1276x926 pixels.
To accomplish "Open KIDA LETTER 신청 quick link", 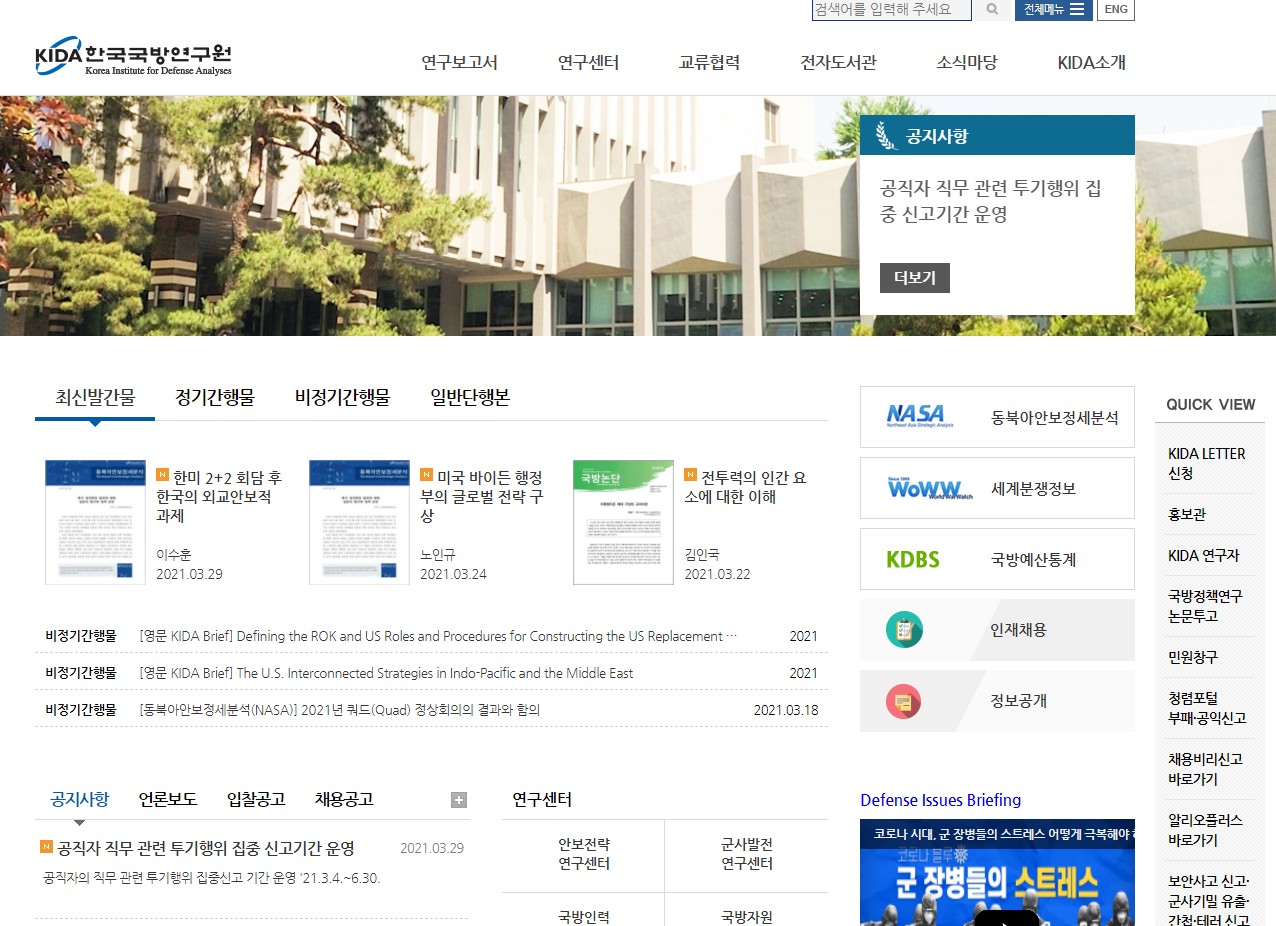I will coord(1207,463).
